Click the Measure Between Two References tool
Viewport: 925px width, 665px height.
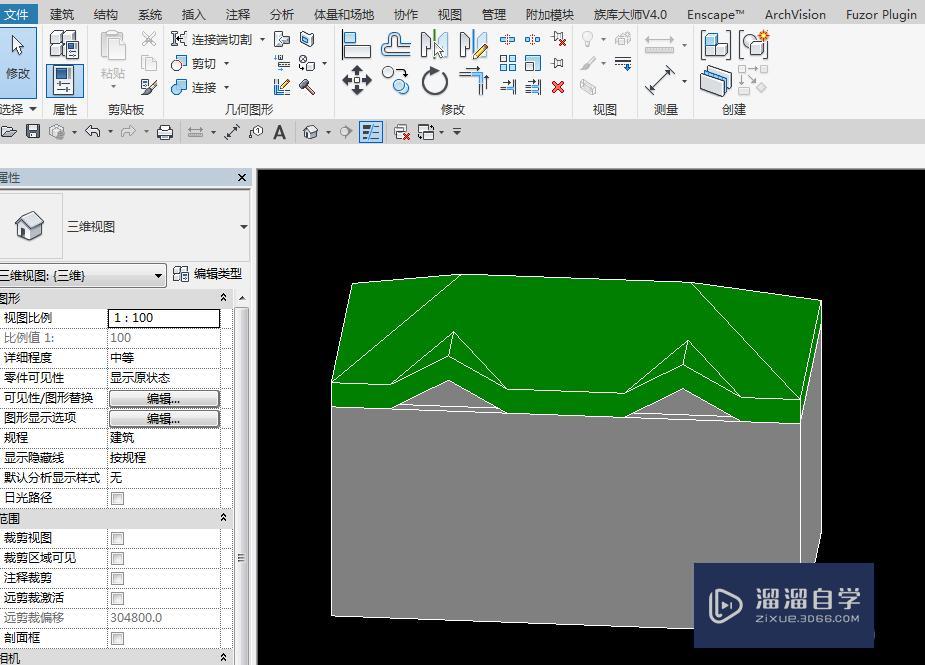659,45
